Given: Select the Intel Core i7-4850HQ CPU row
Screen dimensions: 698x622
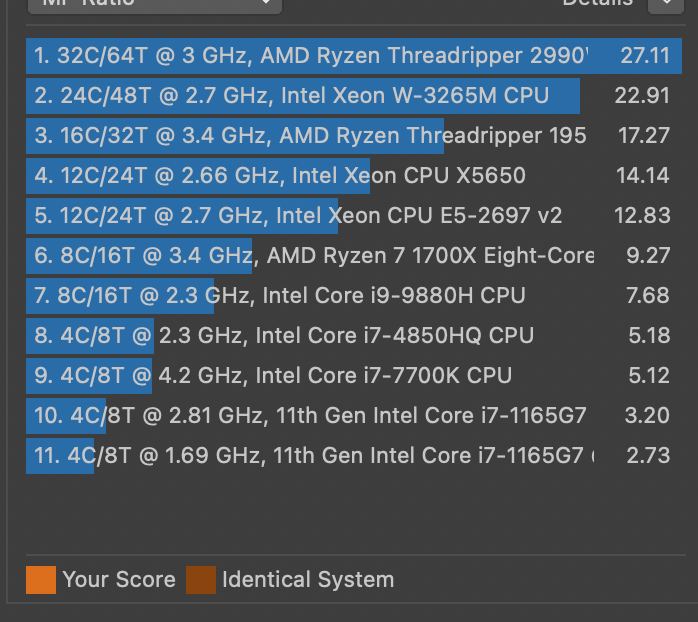Looking at the screenshot, I should coord(354,335).
